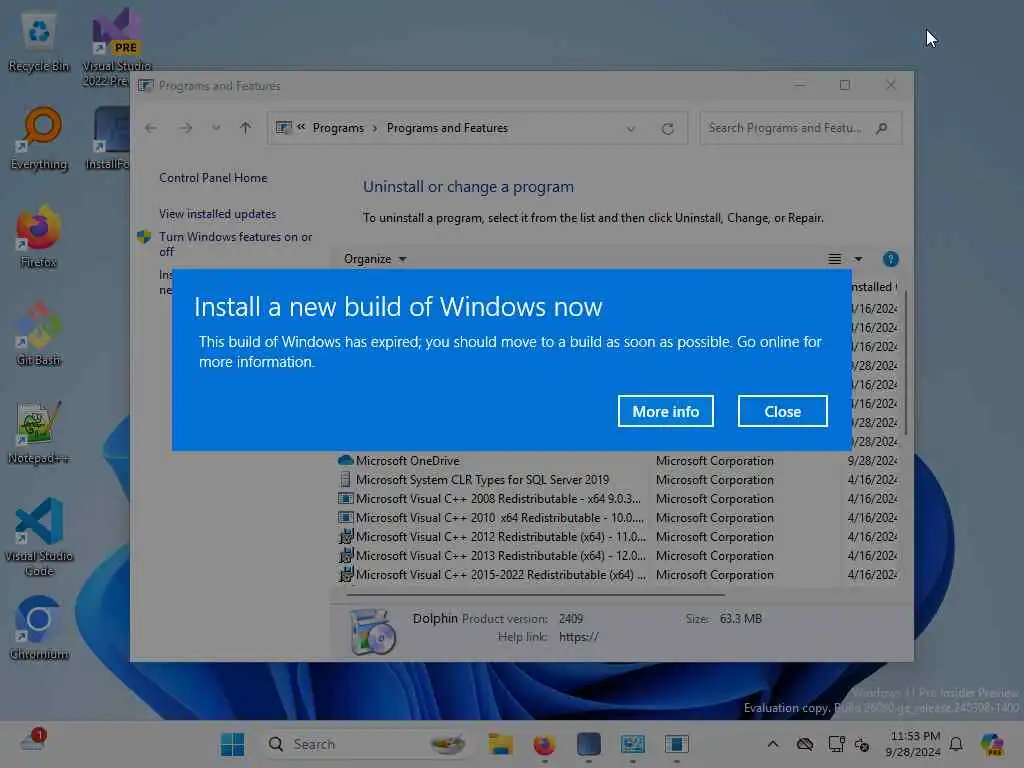This screenshot has width=1024, height=768.
Task: Open Firefox from the taskbar
Action: [x=545, y=744]
